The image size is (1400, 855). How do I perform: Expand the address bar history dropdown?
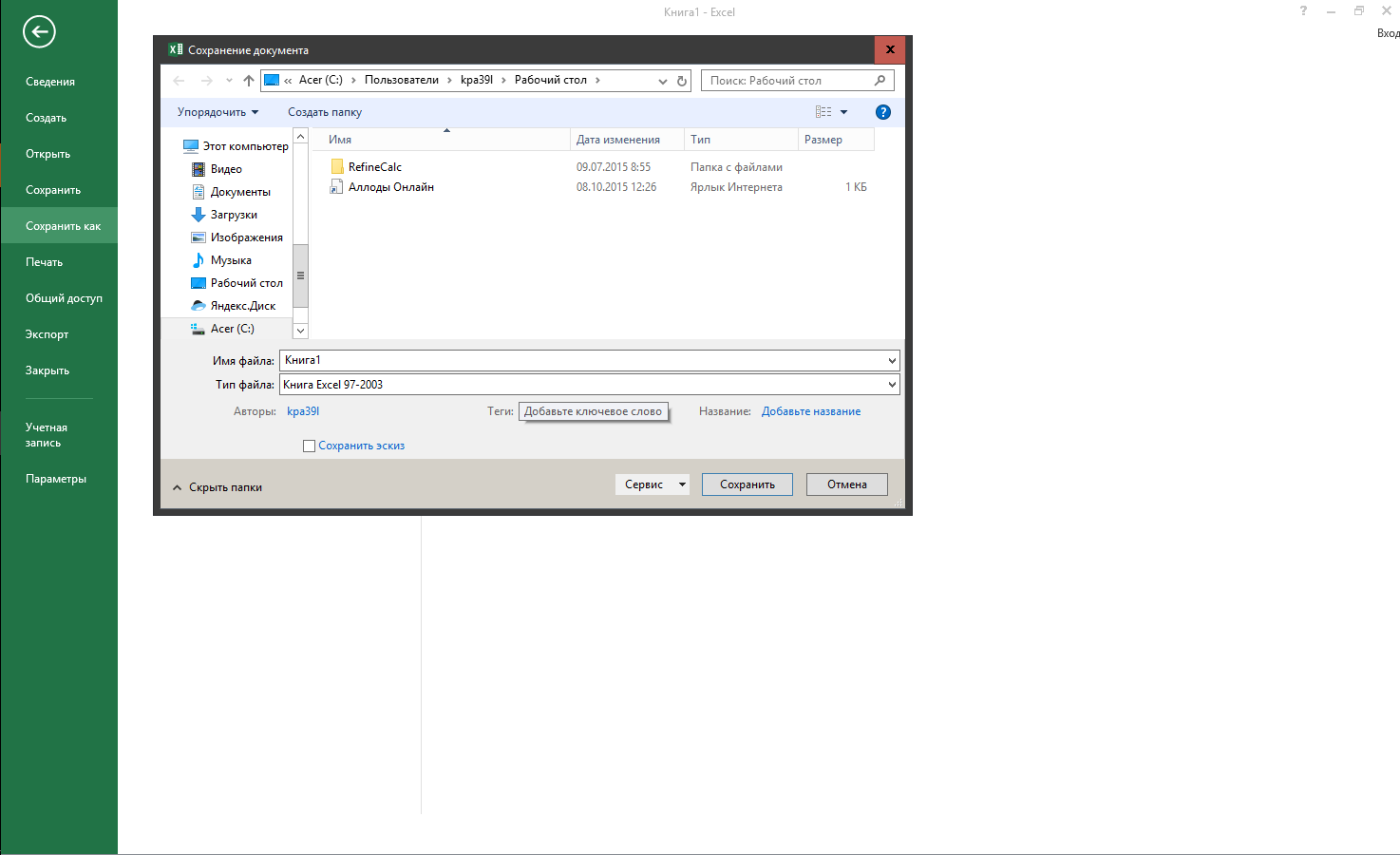click(663, 81)
